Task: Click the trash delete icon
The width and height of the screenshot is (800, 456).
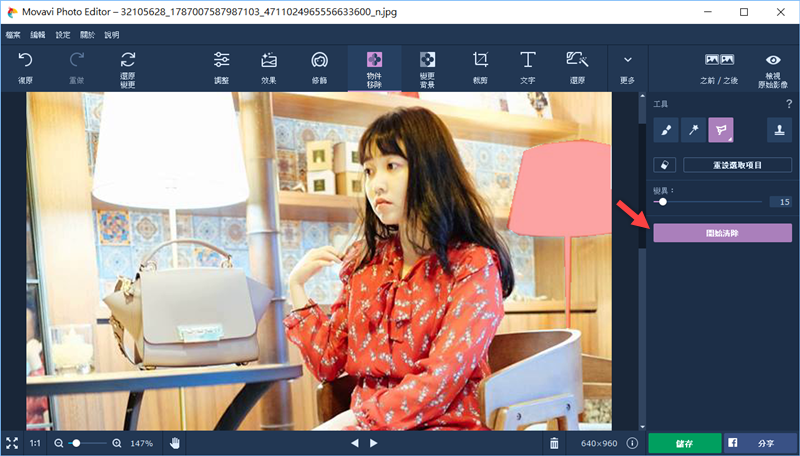Action: (x=555, y=443)
